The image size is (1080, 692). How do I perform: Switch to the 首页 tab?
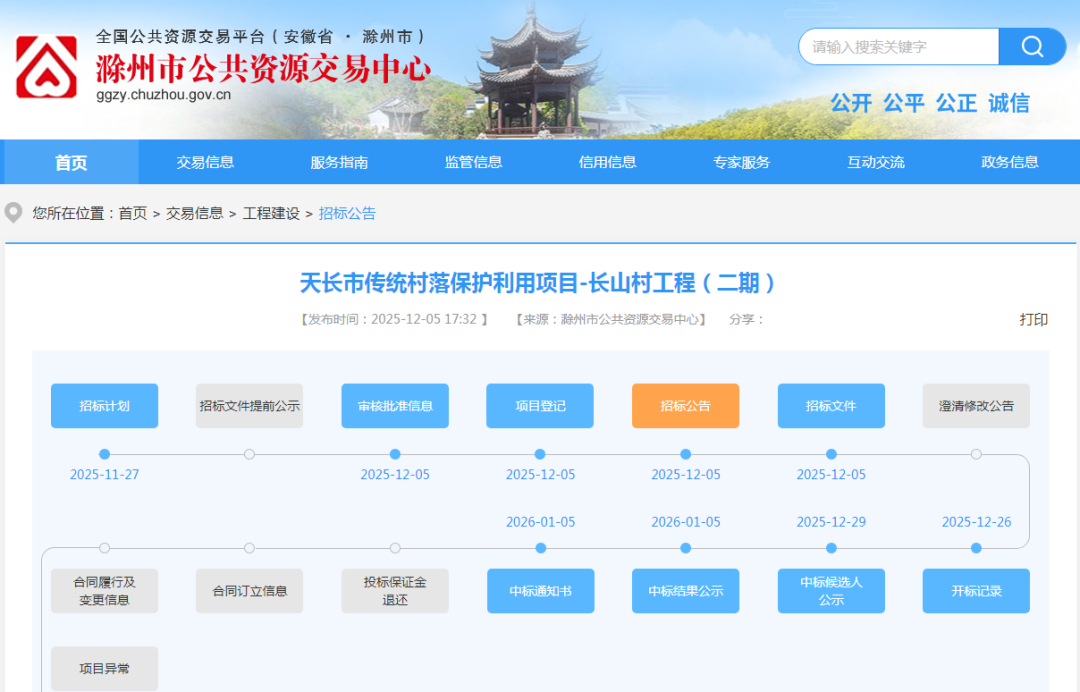(69, 161)
